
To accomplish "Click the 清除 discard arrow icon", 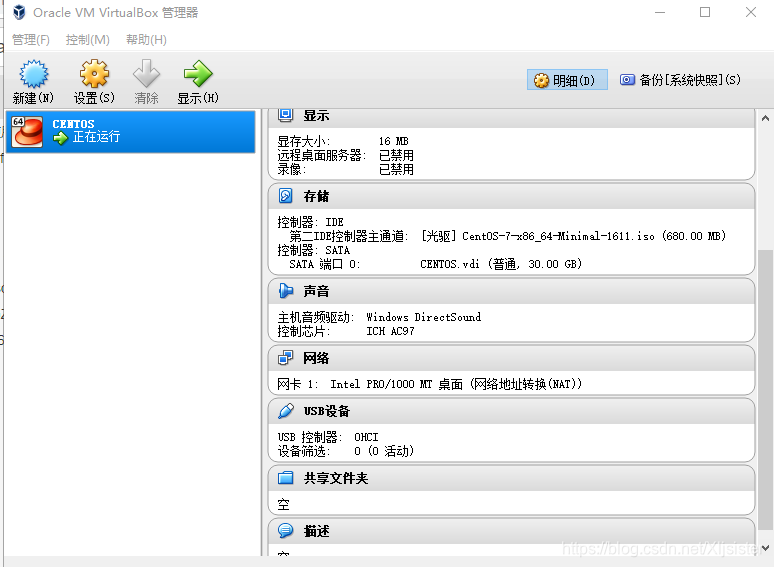I will 147,74.
